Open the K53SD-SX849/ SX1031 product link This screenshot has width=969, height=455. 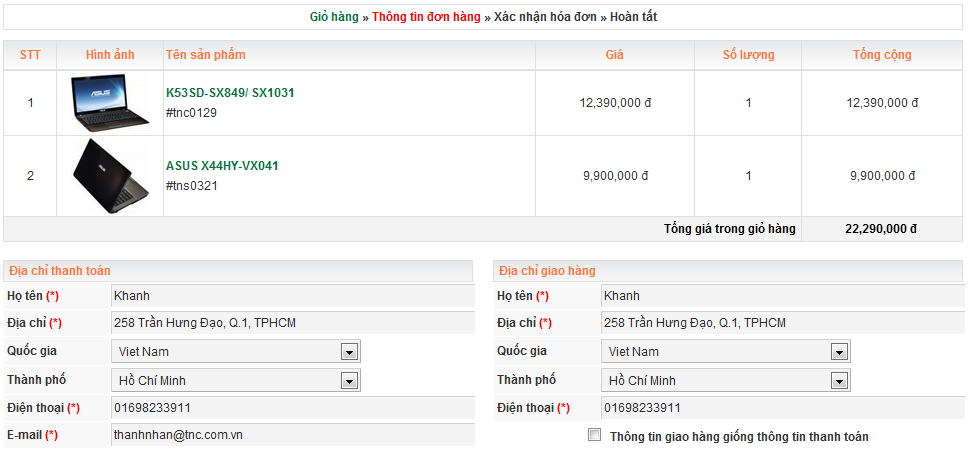pos(230,93)
